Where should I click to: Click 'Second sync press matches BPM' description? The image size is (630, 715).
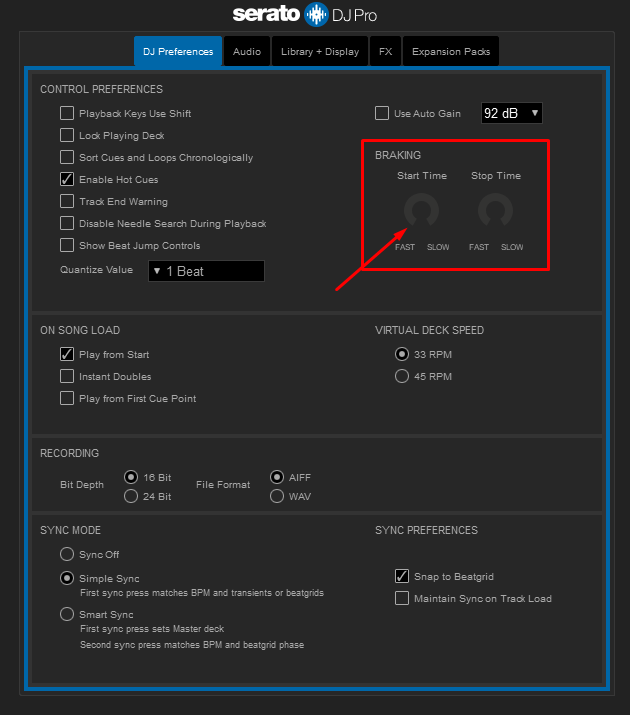point(192,645)
